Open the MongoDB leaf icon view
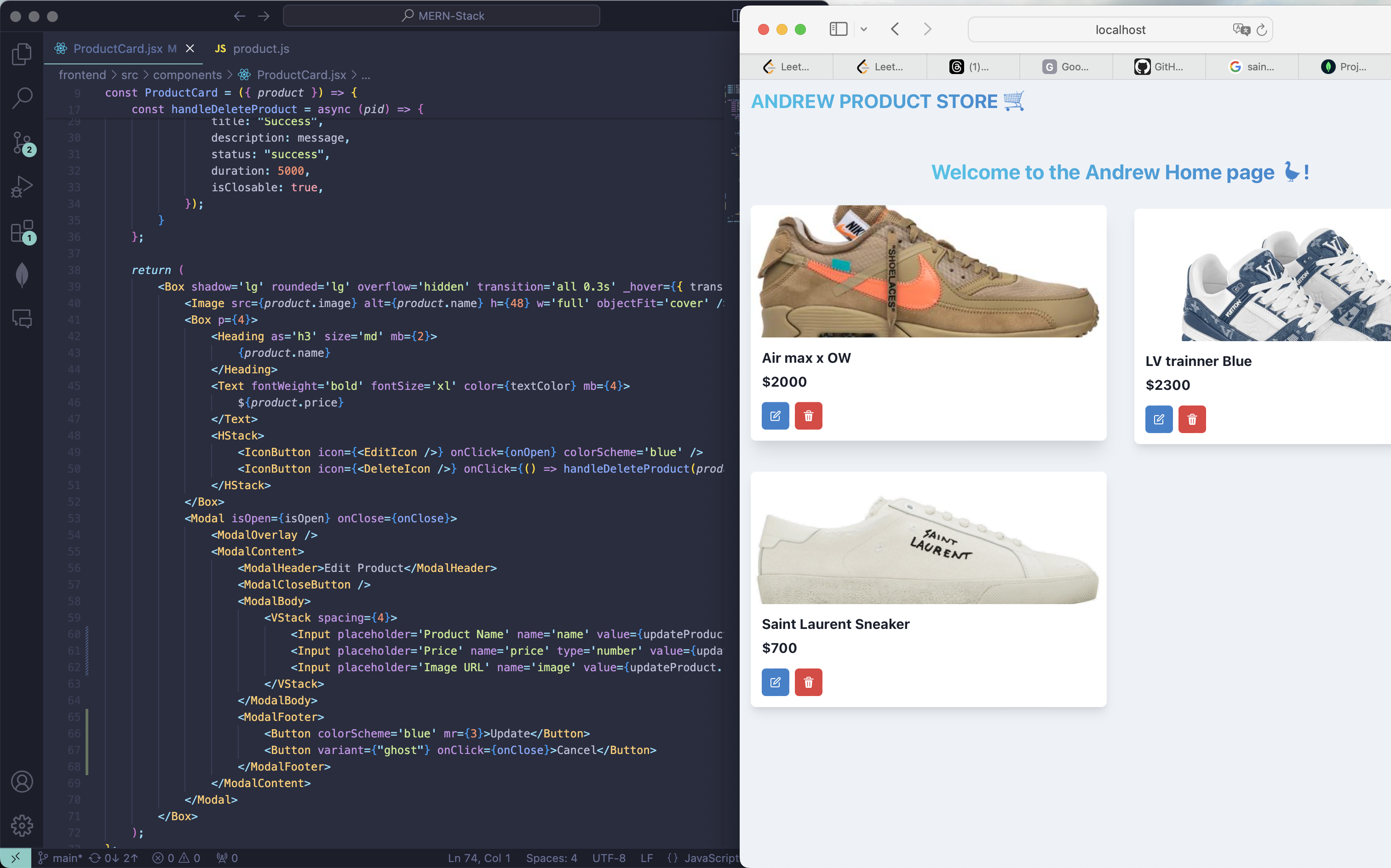 [22, 275]
